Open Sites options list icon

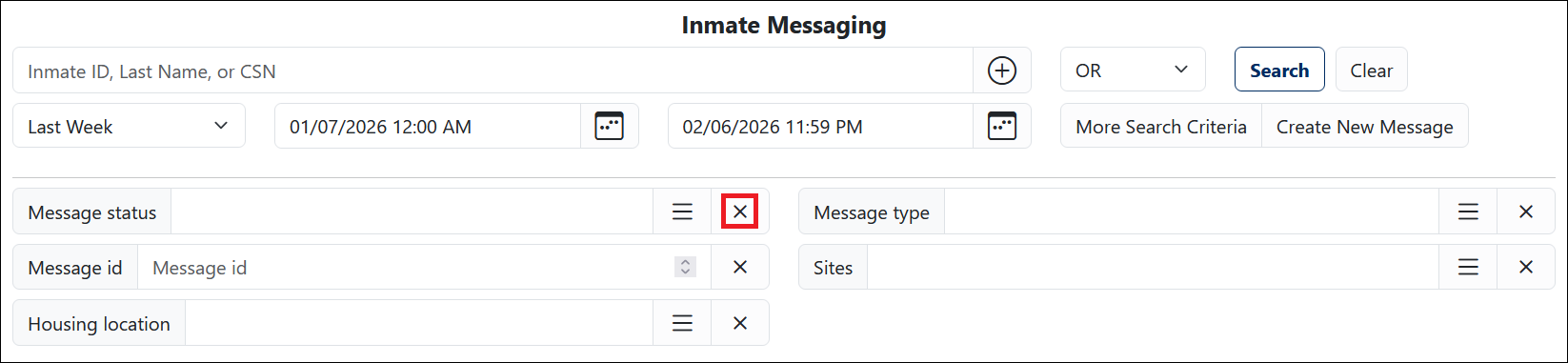coord(1468,267)
